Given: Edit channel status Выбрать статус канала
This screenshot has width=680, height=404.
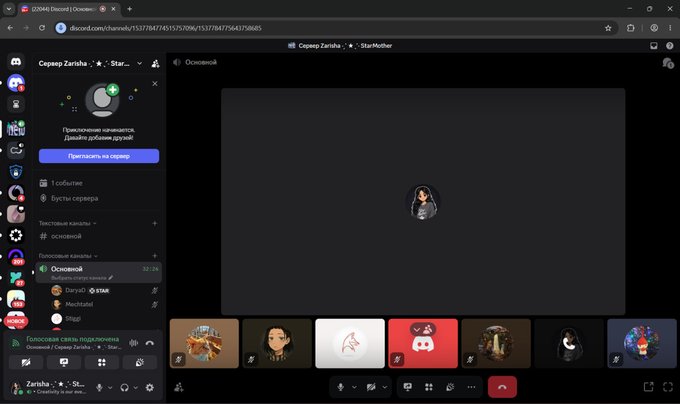Looking at the screenshot, I should click(x=82, y=277).
